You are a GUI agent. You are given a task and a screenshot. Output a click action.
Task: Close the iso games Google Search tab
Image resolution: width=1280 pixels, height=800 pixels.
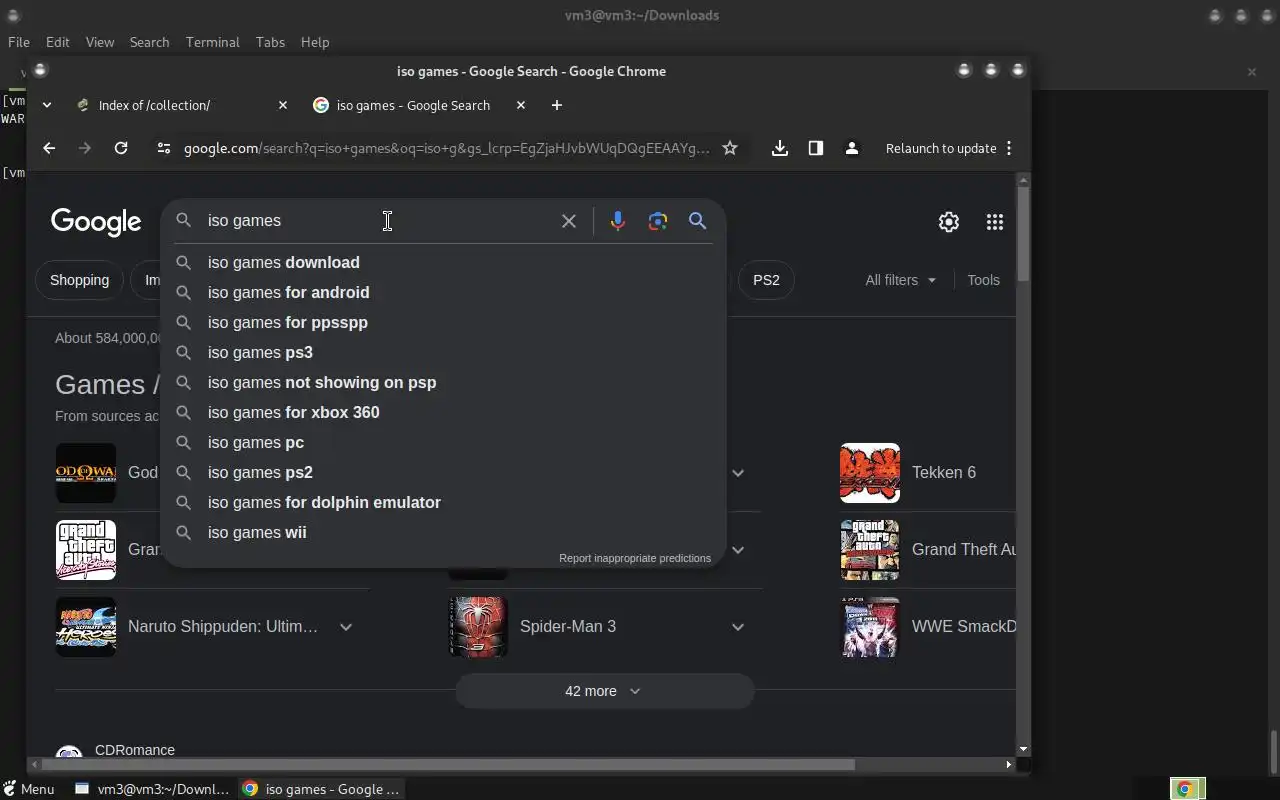(521, 105)
